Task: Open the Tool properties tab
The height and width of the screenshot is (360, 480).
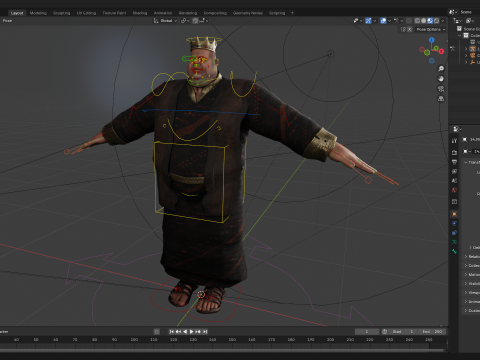Action: coord(454,141)
